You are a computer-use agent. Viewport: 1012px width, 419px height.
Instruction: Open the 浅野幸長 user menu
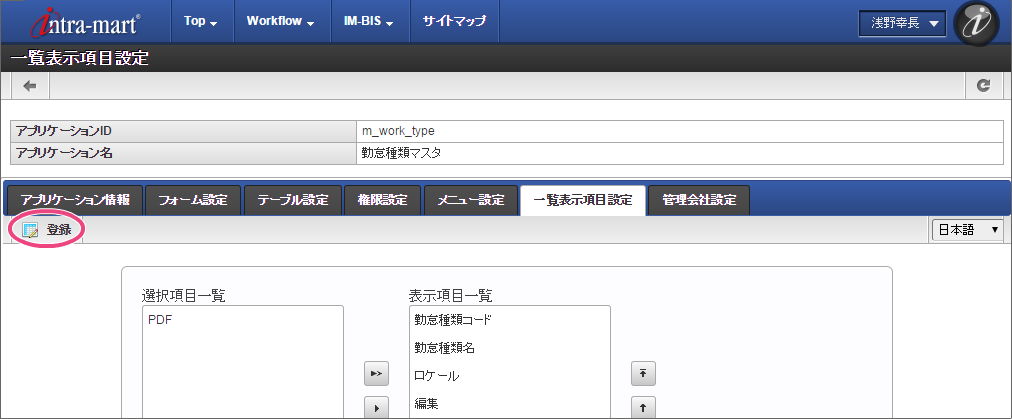(x=902, y=23)
